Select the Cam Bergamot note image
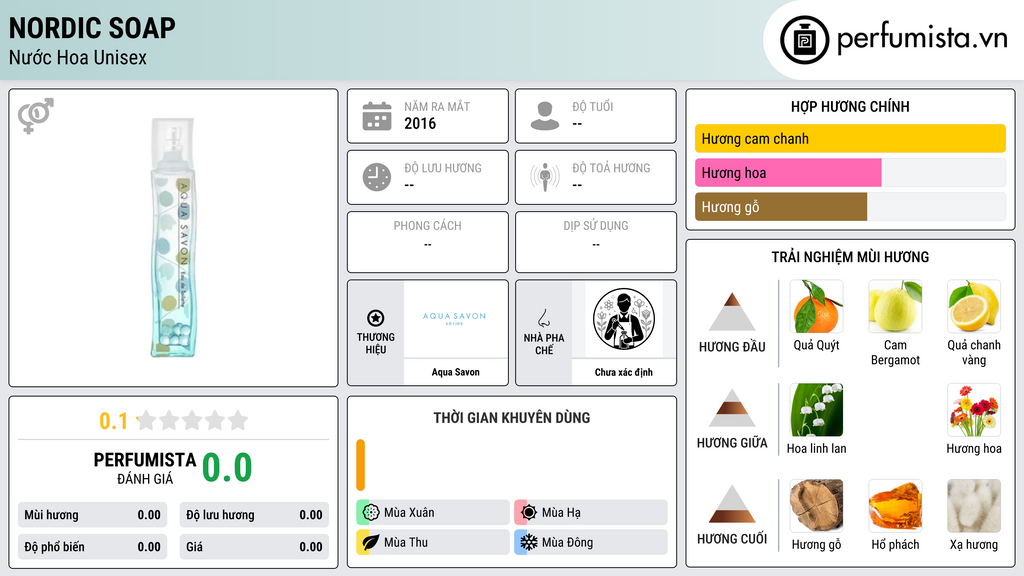 (895, 306)
